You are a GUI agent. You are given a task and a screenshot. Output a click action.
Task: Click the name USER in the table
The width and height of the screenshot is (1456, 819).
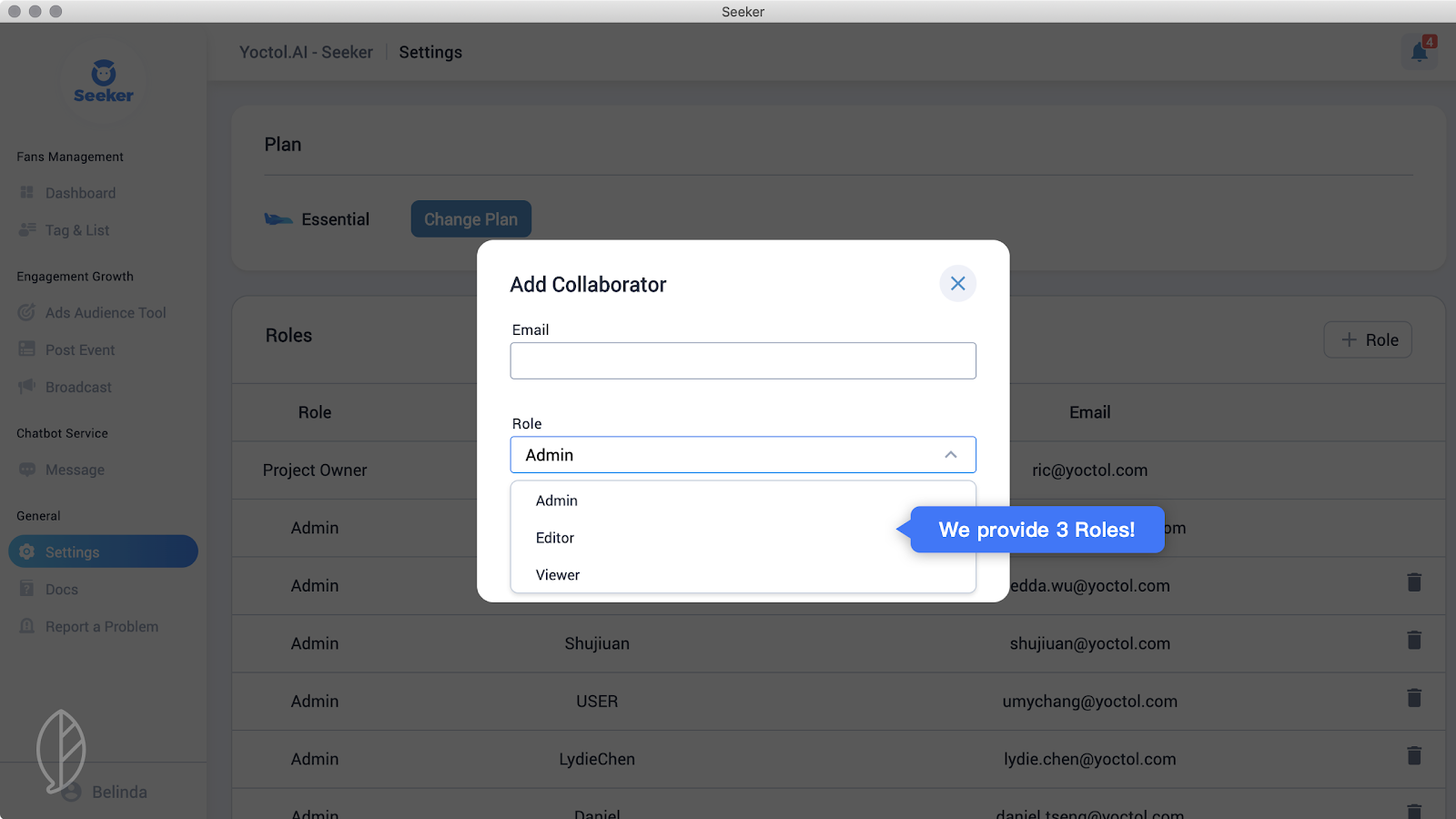597,702
